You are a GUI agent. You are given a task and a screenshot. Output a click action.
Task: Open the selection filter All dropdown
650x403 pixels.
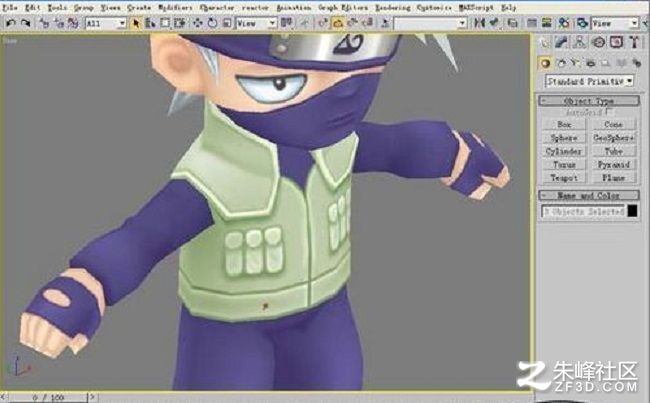pos(106,24)
